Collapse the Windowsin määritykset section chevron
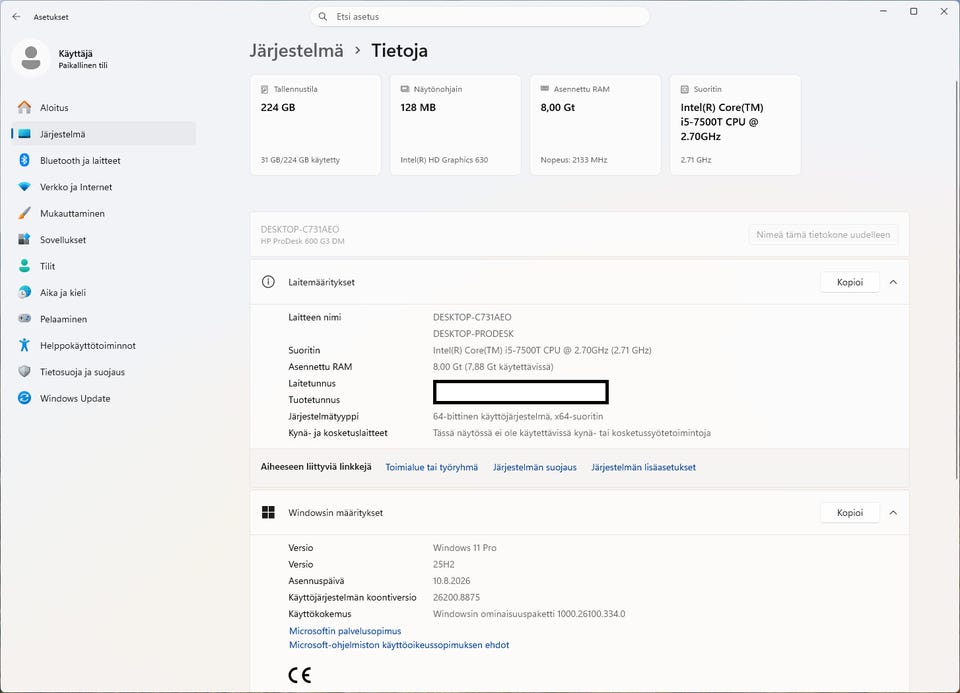 893,512
